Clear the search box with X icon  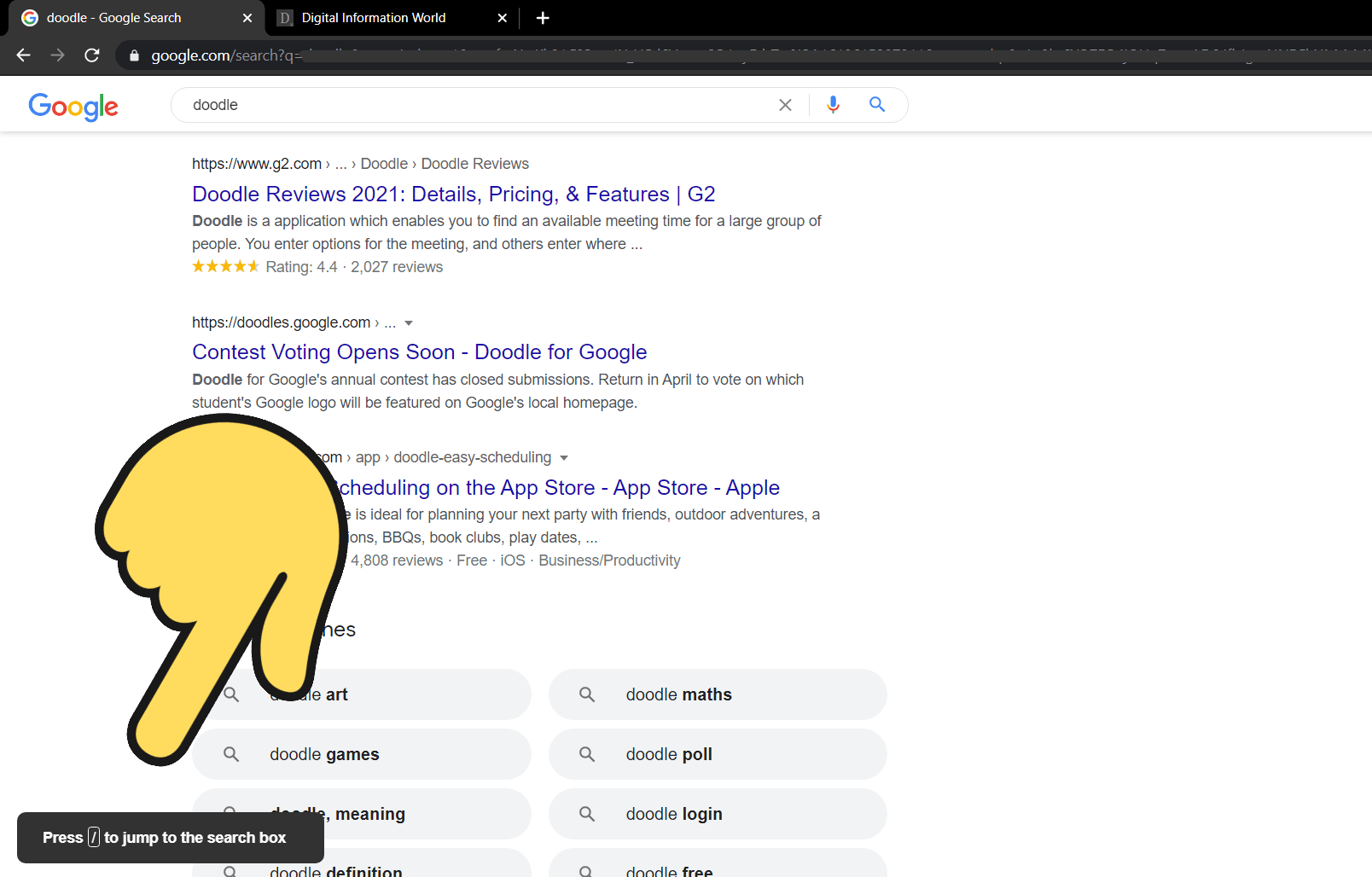coord(785,105)
